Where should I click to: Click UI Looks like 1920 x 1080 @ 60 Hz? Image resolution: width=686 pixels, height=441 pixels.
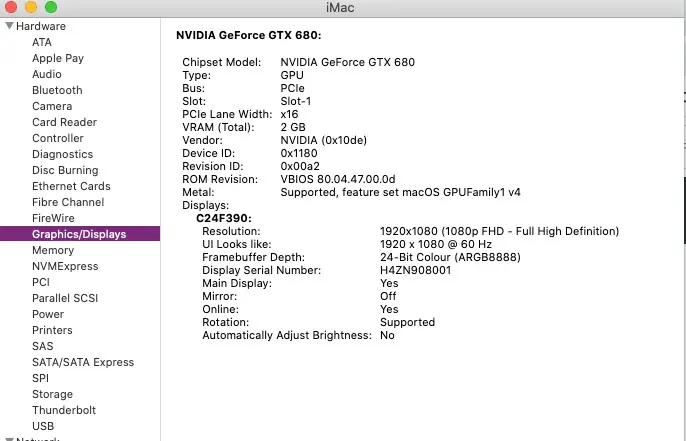[436, 244]
